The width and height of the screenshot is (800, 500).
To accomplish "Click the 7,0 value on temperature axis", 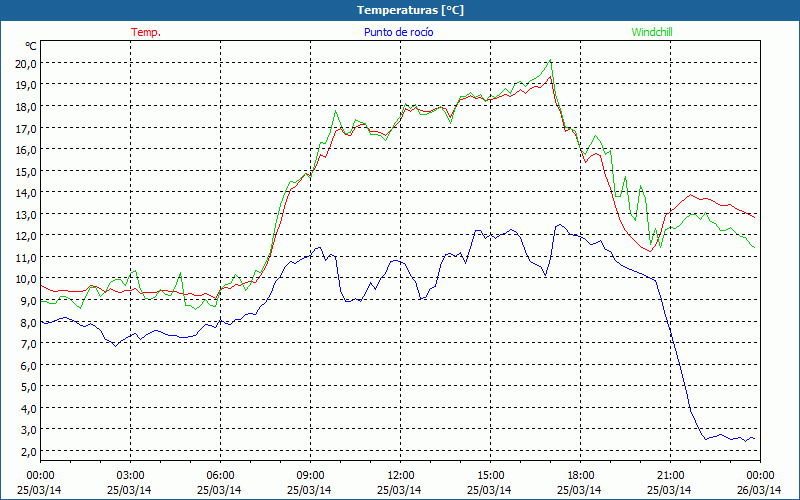I will click(29, 344).
